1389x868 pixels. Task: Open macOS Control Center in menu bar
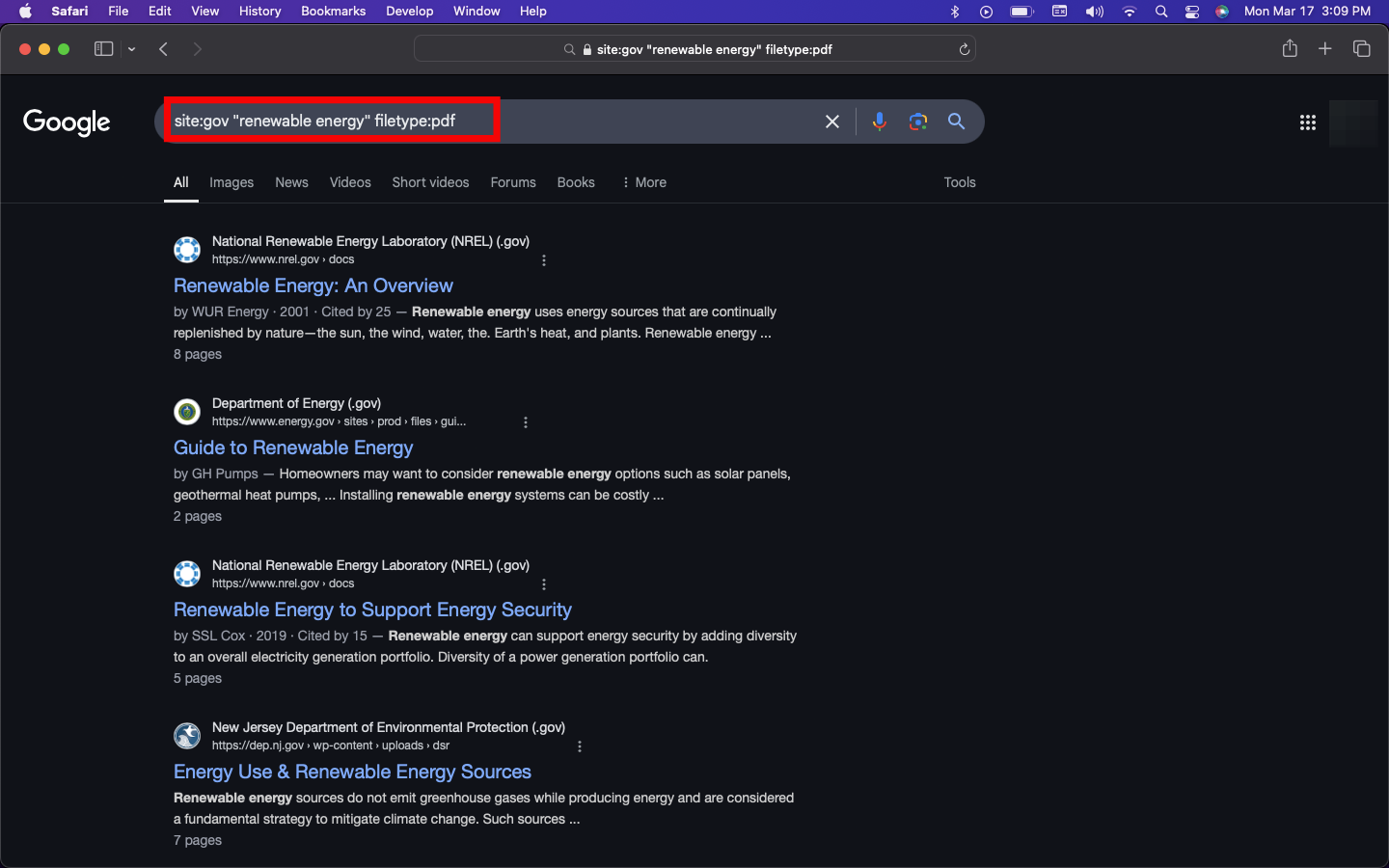coord(1192,12)
